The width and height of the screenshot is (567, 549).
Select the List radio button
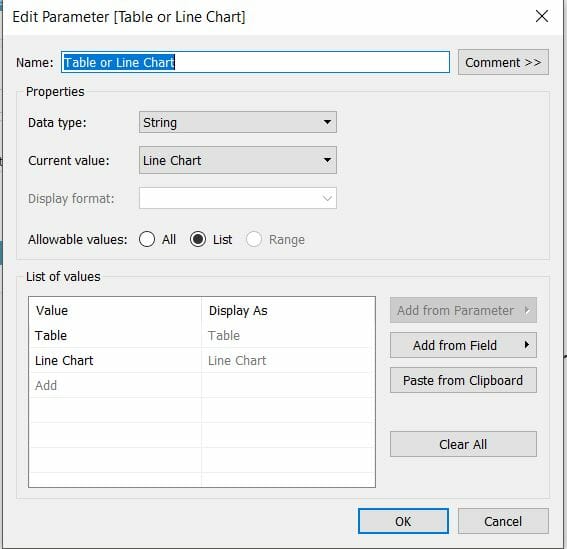pos(198,239)
